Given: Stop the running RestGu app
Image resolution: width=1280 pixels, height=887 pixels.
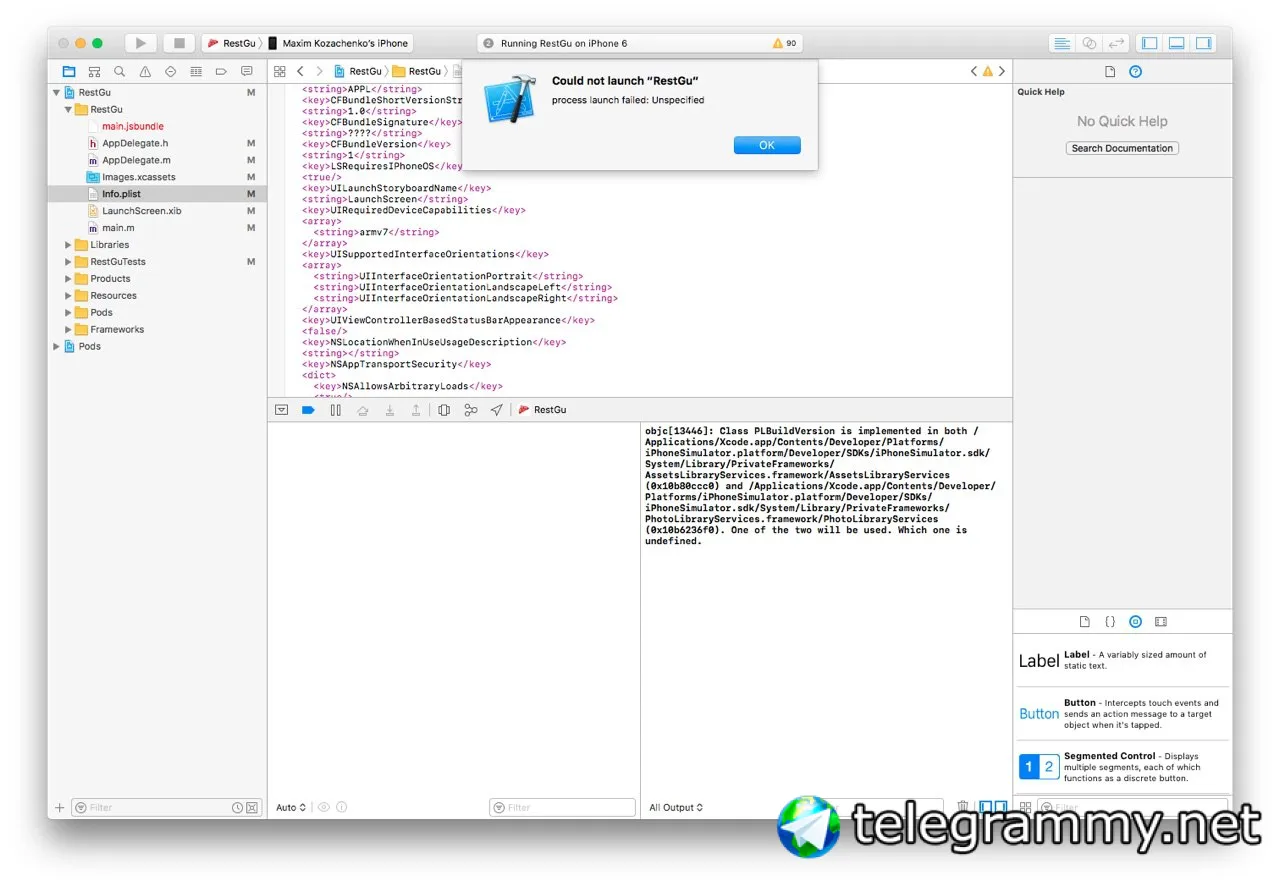Looking at the screenshot, I should (179, 43).
